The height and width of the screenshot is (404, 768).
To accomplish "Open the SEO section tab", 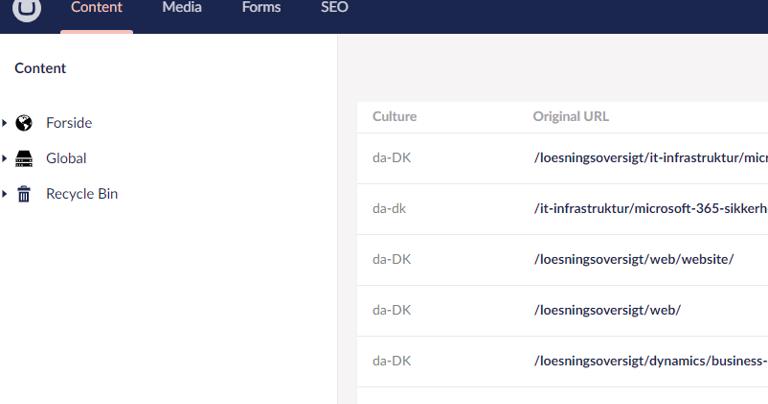I will click(x=334, y=8).
